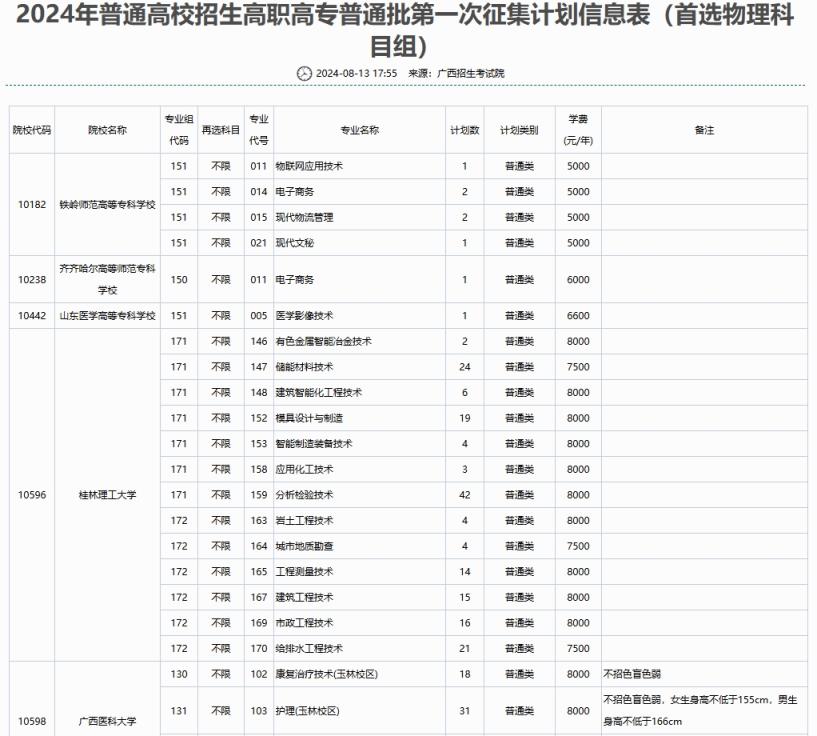Click the publish date 2024-08-13 17:55
Viewport: 817px width, 736px height.
[357, 73]
